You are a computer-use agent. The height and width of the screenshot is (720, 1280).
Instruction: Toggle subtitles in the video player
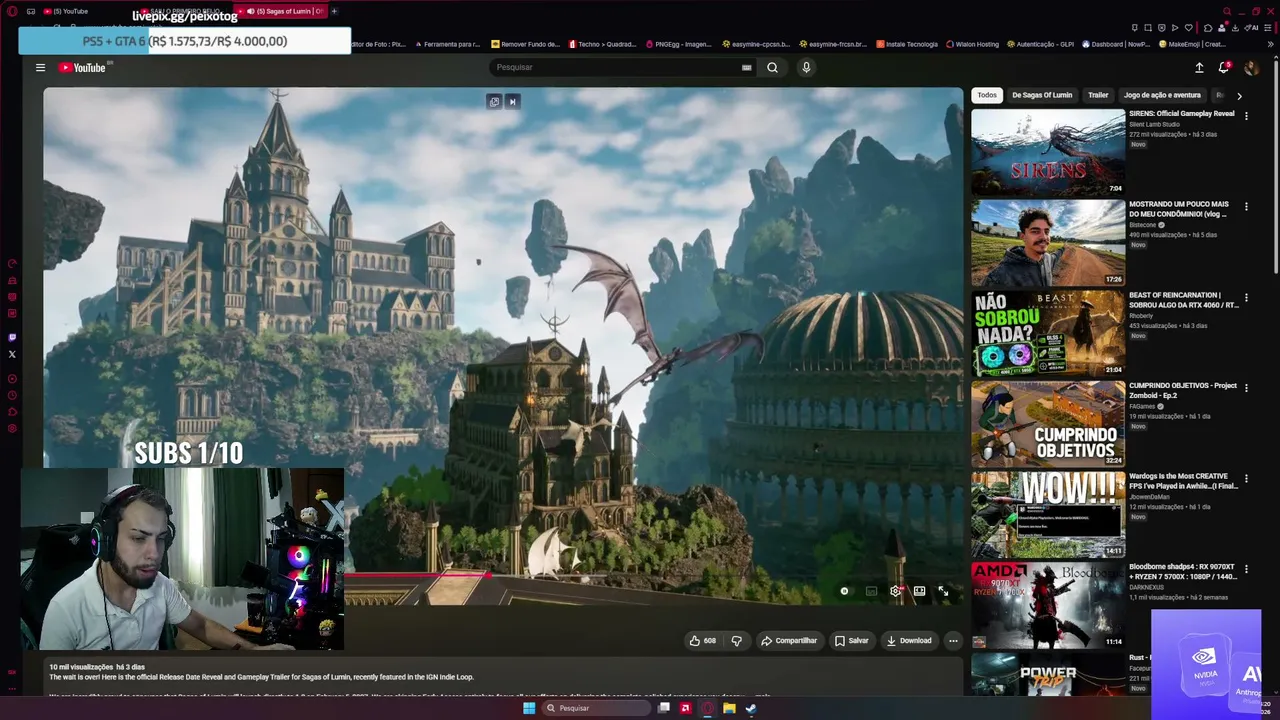(871, 591)
